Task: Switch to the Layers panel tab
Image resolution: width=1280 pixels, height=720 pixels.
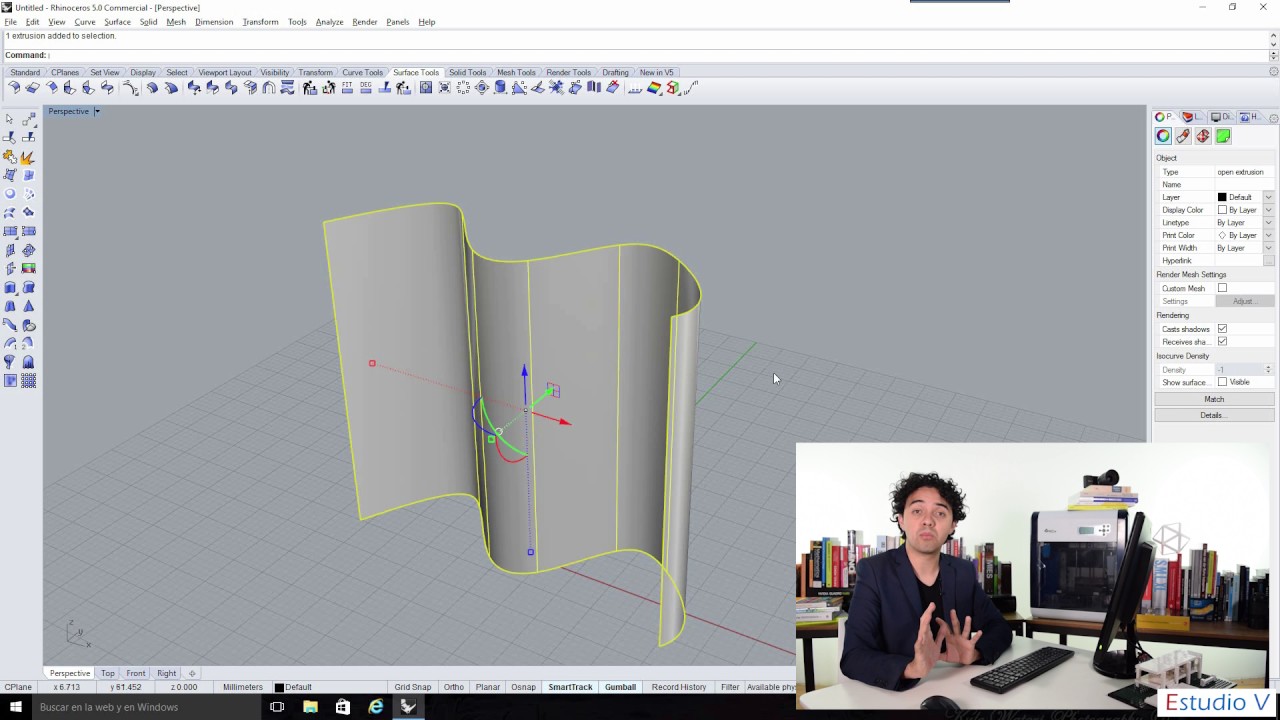Action: click(x=1192, y=117)
